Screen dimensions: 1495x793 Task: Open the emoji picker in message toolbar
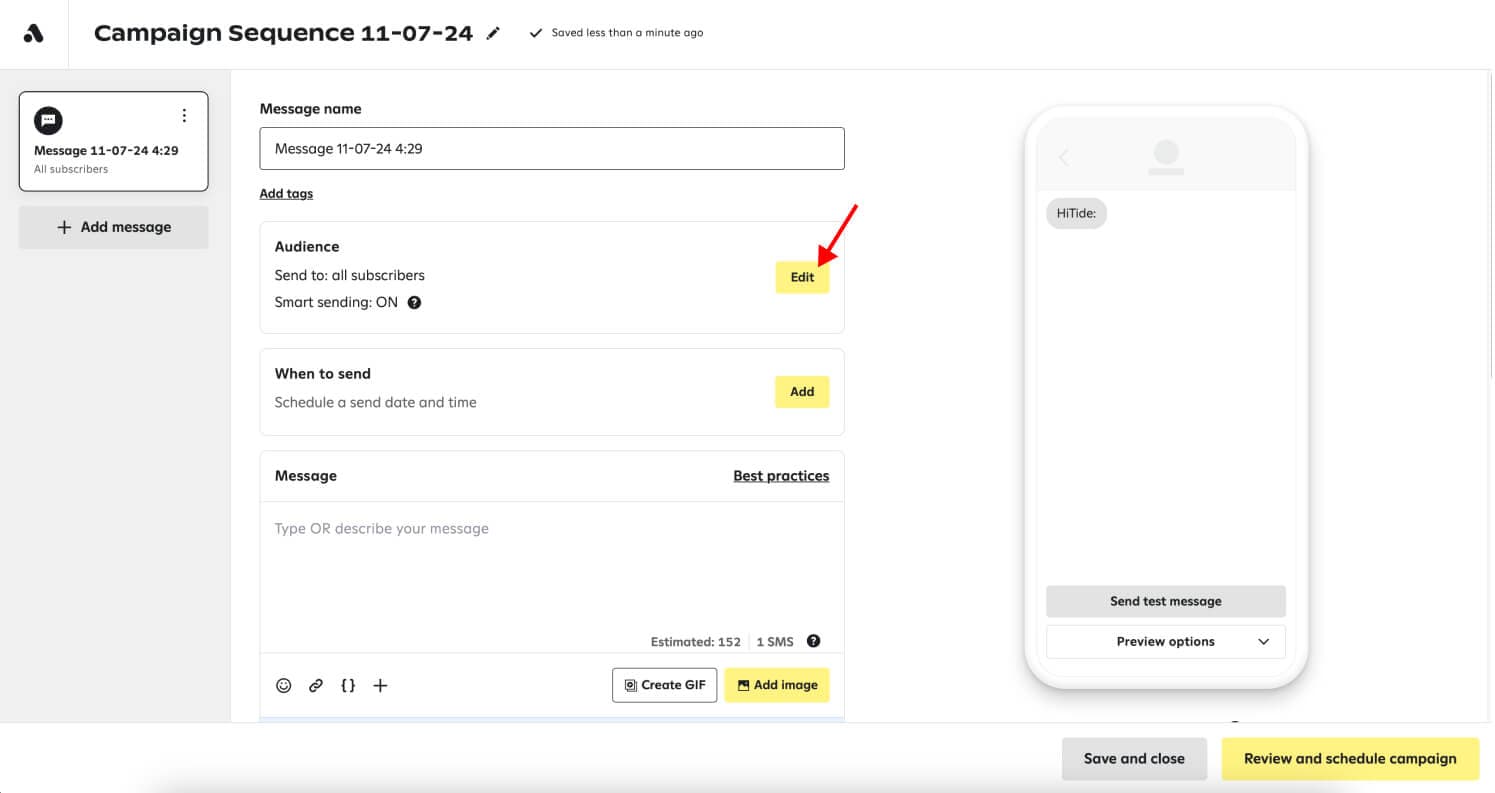pyautogui.click(x=284, y=686)
